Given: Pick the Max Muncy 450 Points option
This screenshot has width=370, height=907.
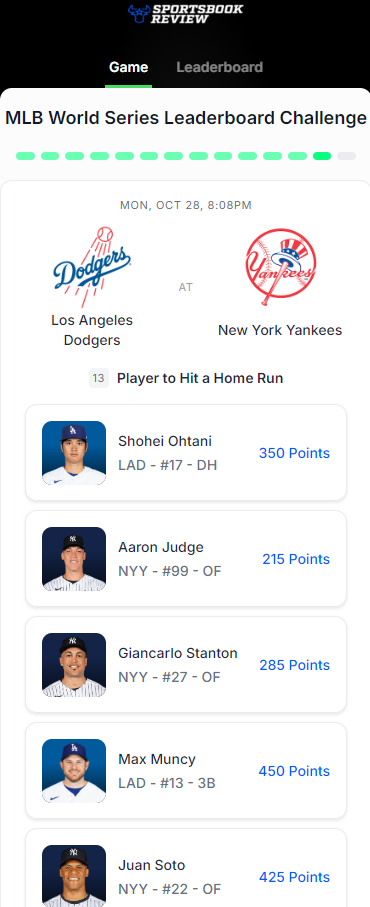Looking at the screenshot, I should click(x=186, y=770).
